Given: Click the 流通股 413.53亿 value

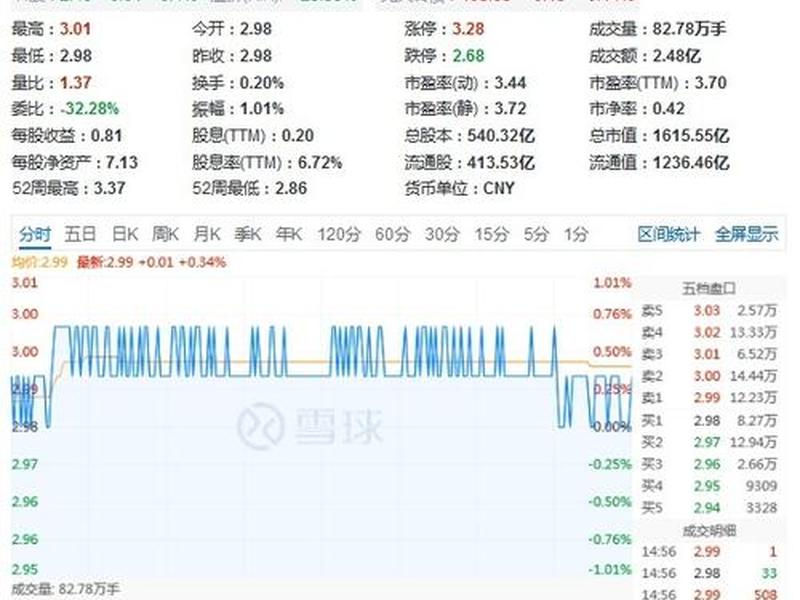Looking at the screenshot, I should (501, 163).
